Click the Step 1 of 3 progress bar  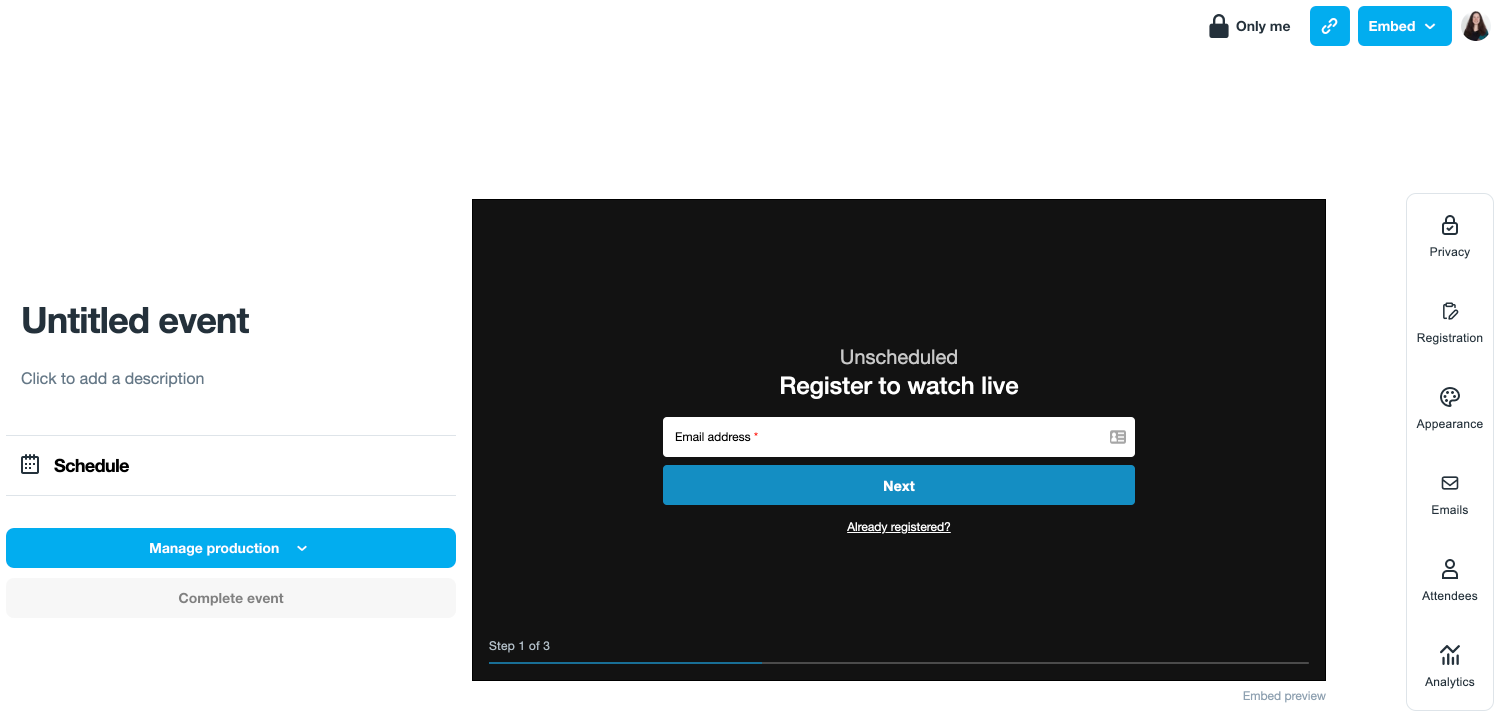898,662
